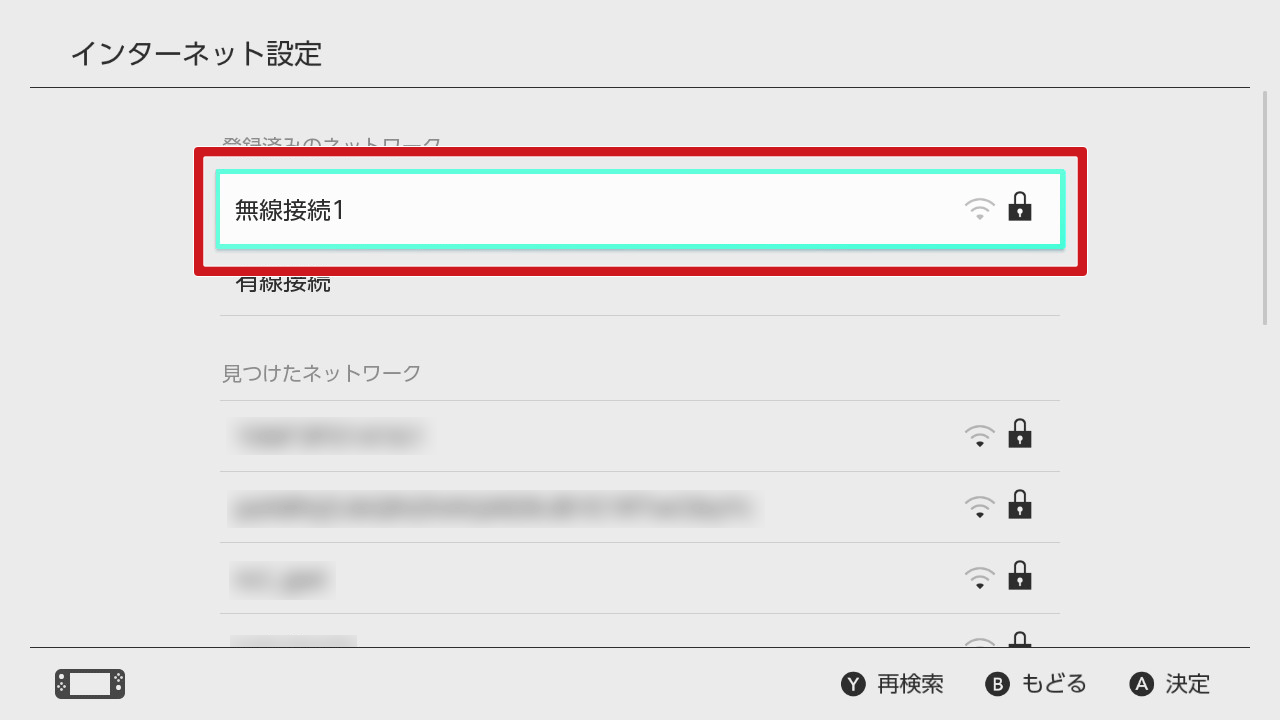Choose the second blurred found network
The width and height of the screenshot is (1280, 720).
click(640, 507)
